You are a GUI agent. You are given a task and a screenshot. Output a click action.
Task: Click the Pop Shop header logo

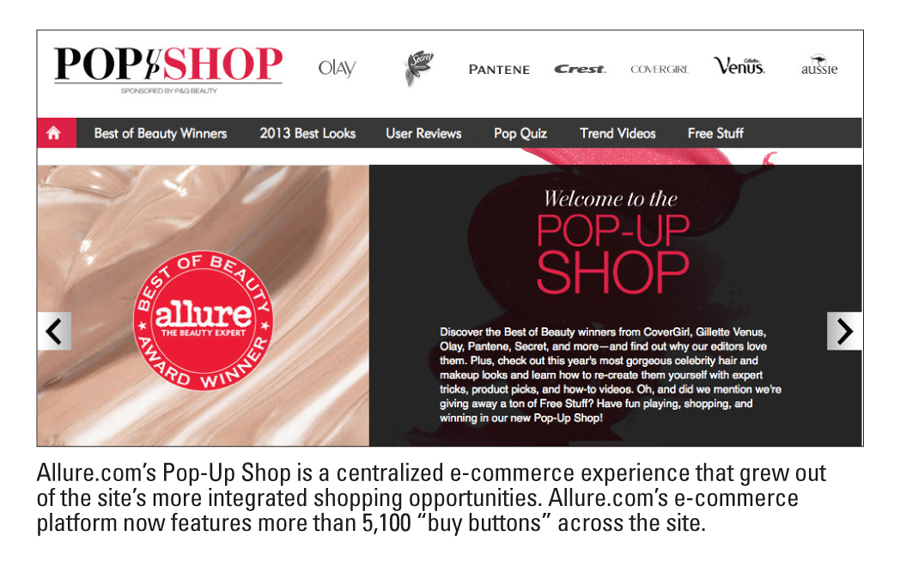pyautogui.click(x=168, y=64)
